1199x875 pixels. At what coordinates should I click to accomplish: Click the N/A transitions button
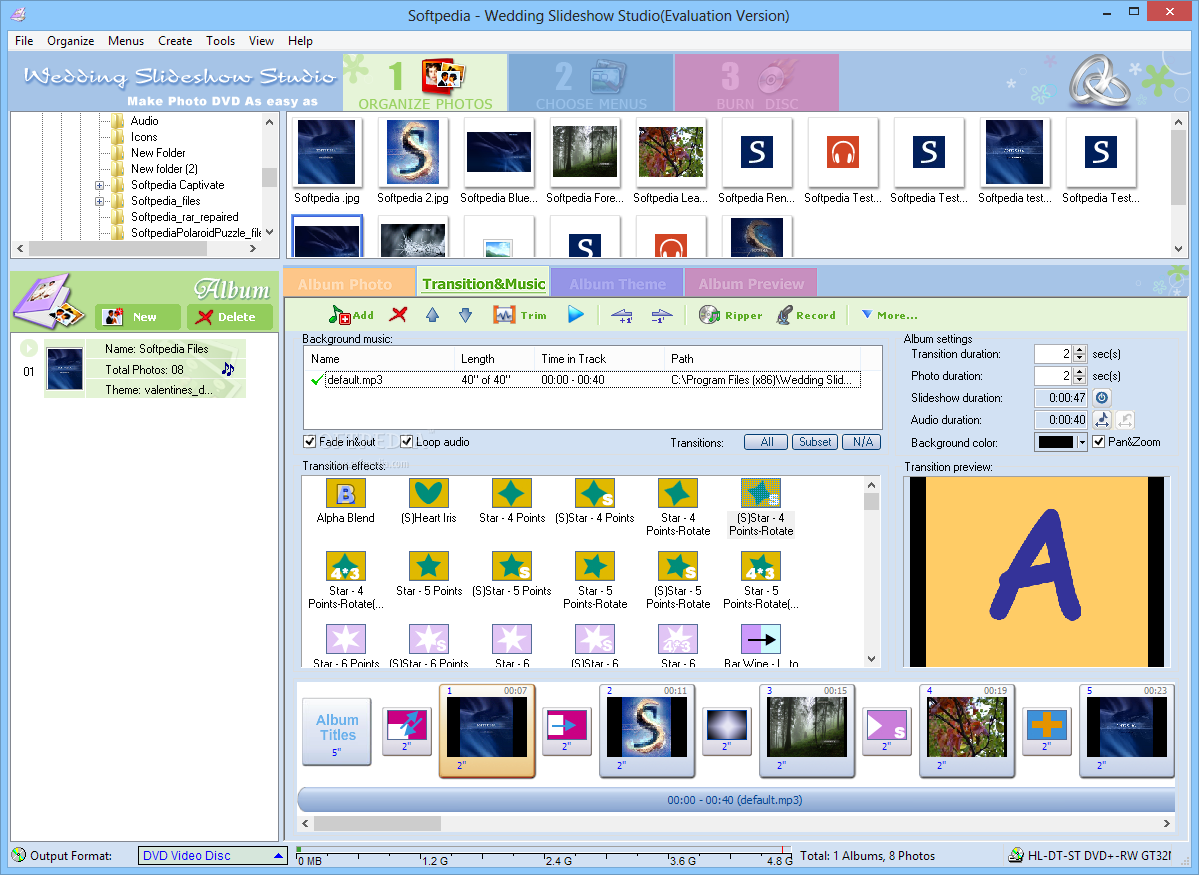click(x=863, y=442)
